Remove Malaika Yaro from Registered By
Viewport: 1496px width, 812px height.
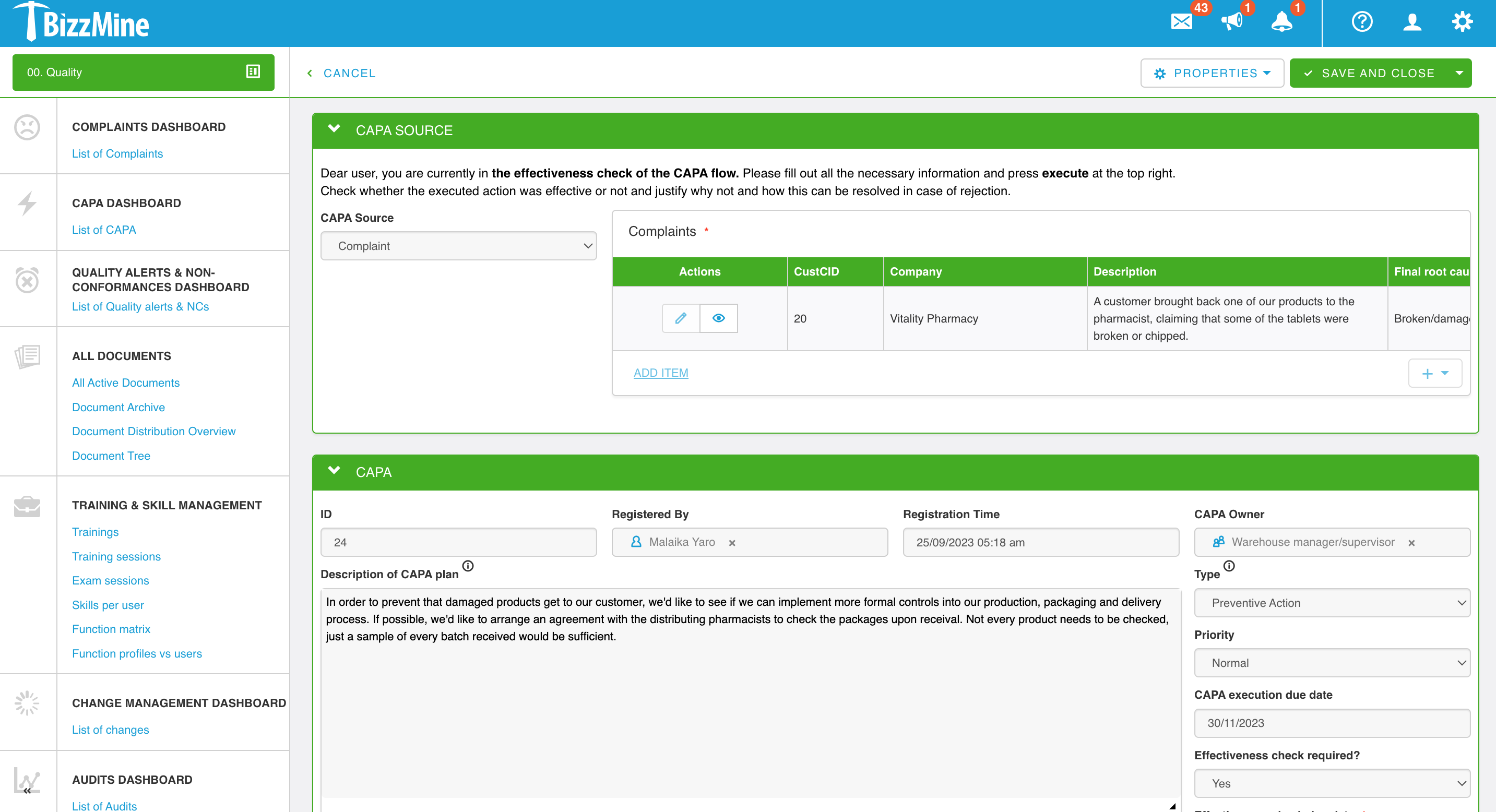coord(732,543)
